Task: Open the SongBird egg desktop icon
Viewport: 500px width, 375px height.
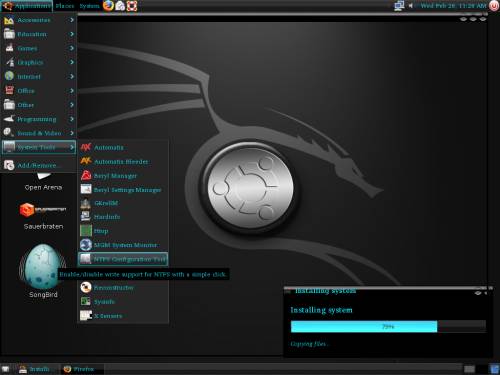Action: 43,271
